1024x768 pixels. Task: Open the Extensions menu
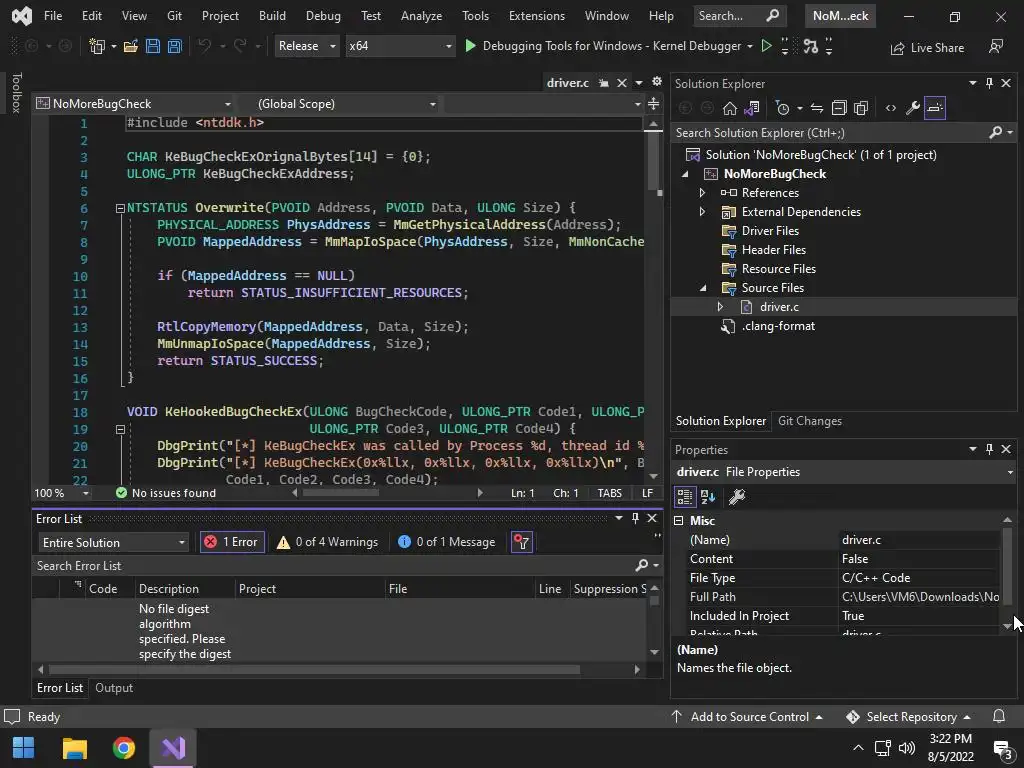point(537,16)
